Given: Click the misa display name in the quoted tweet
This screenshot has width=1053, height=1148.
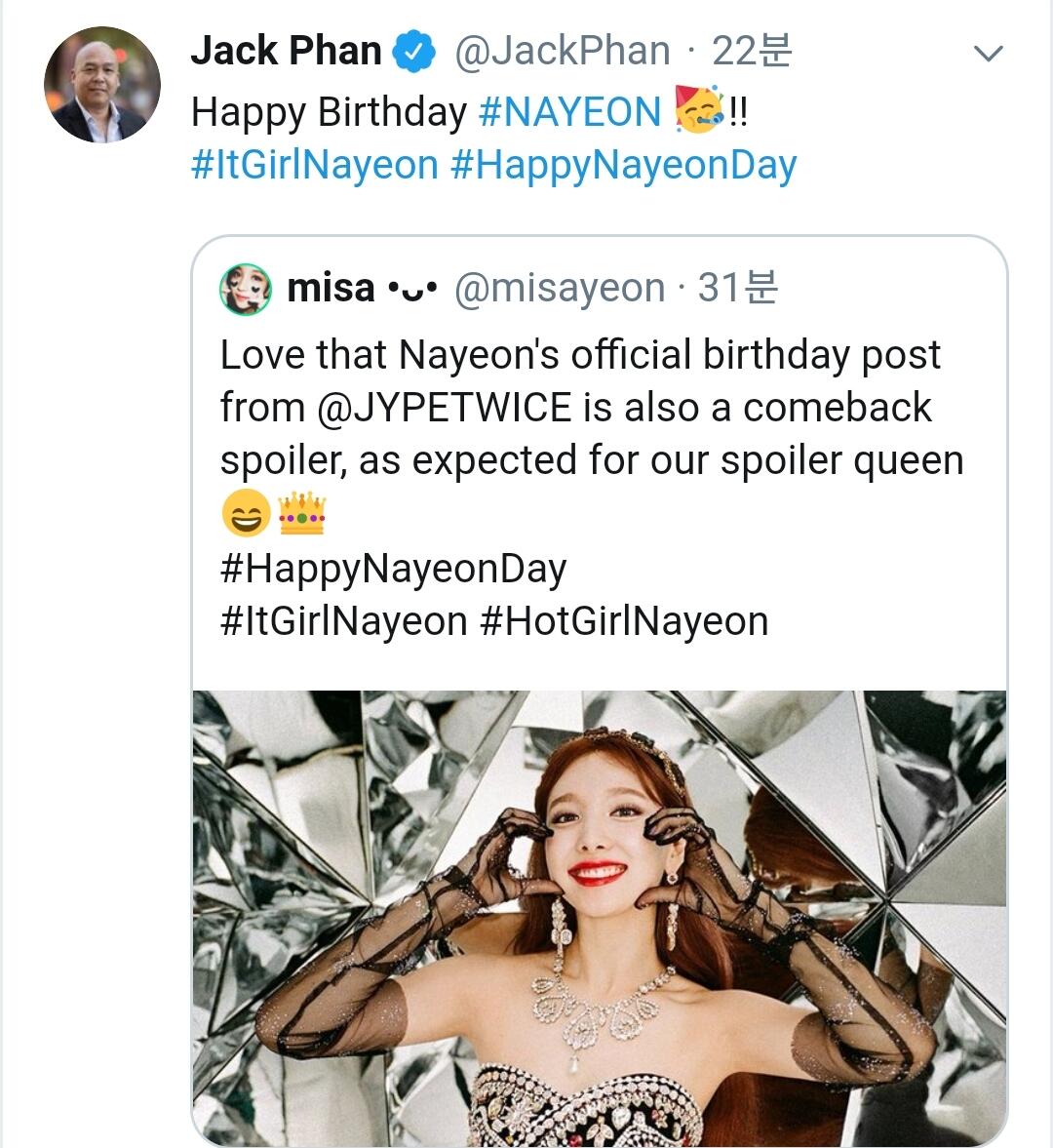Looking at the screenshot, I should 331,288.
